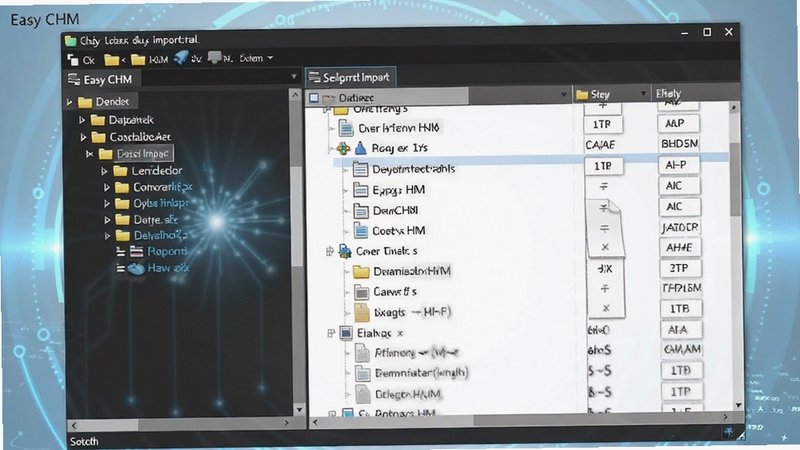Image resolution: width=800 pixels, height=450 pixels.
Task: Click the Ck copy icon in toolbar
Action: pos(73,60)
